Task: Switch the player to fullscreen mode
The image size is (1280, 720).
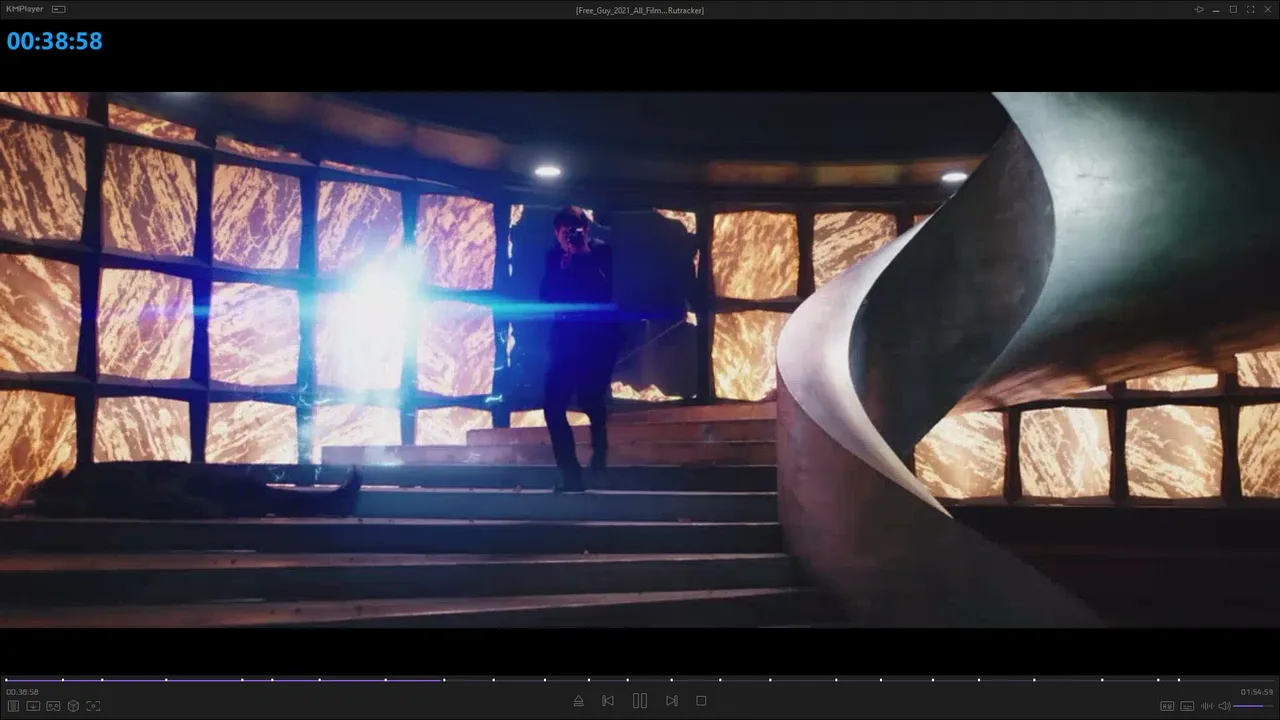Action: pos(1250,9)
